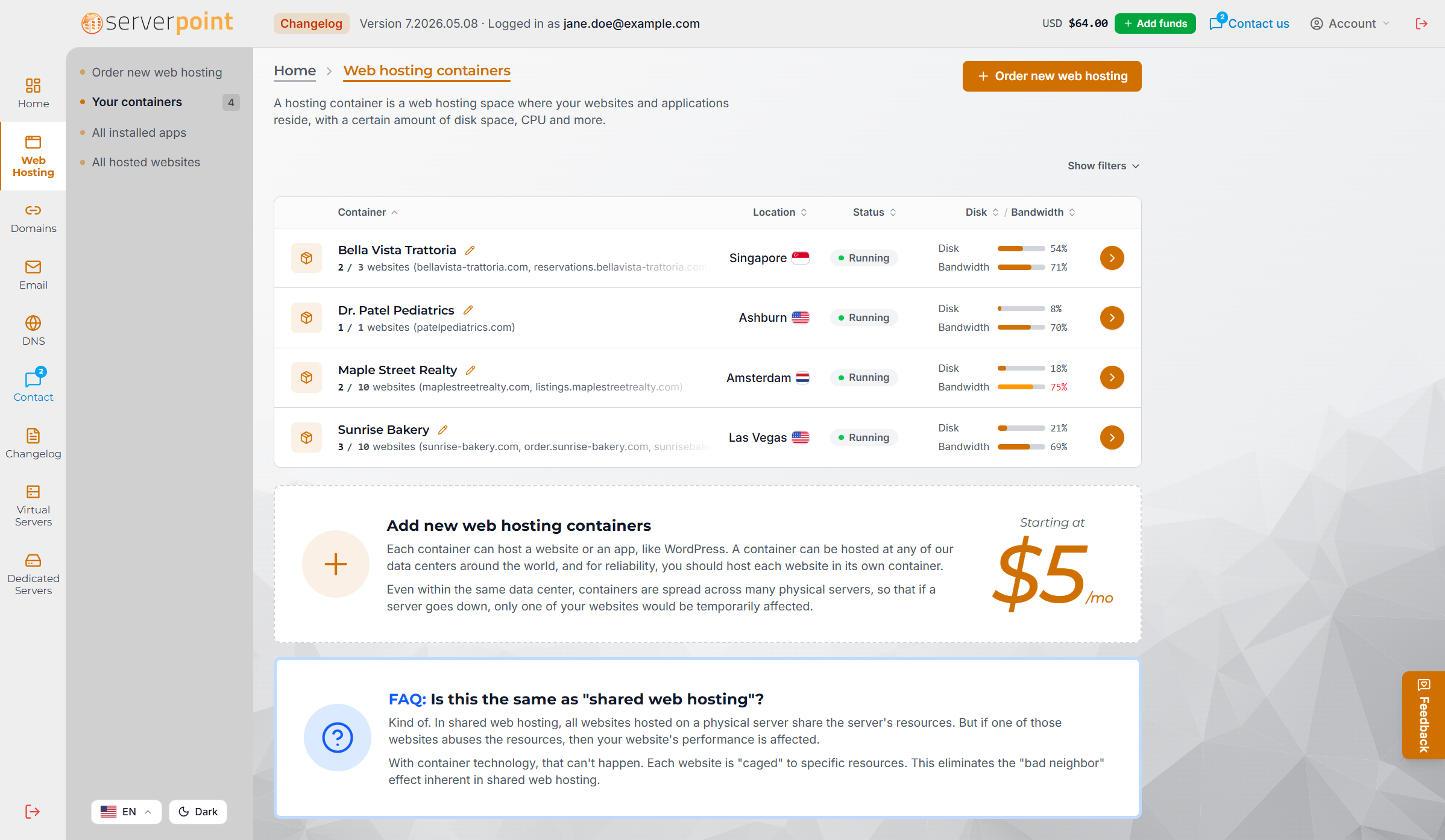This screenshot has height=840, width=1445.
Task: Click the top-right logout icon
Action: tap(1421, 24)
